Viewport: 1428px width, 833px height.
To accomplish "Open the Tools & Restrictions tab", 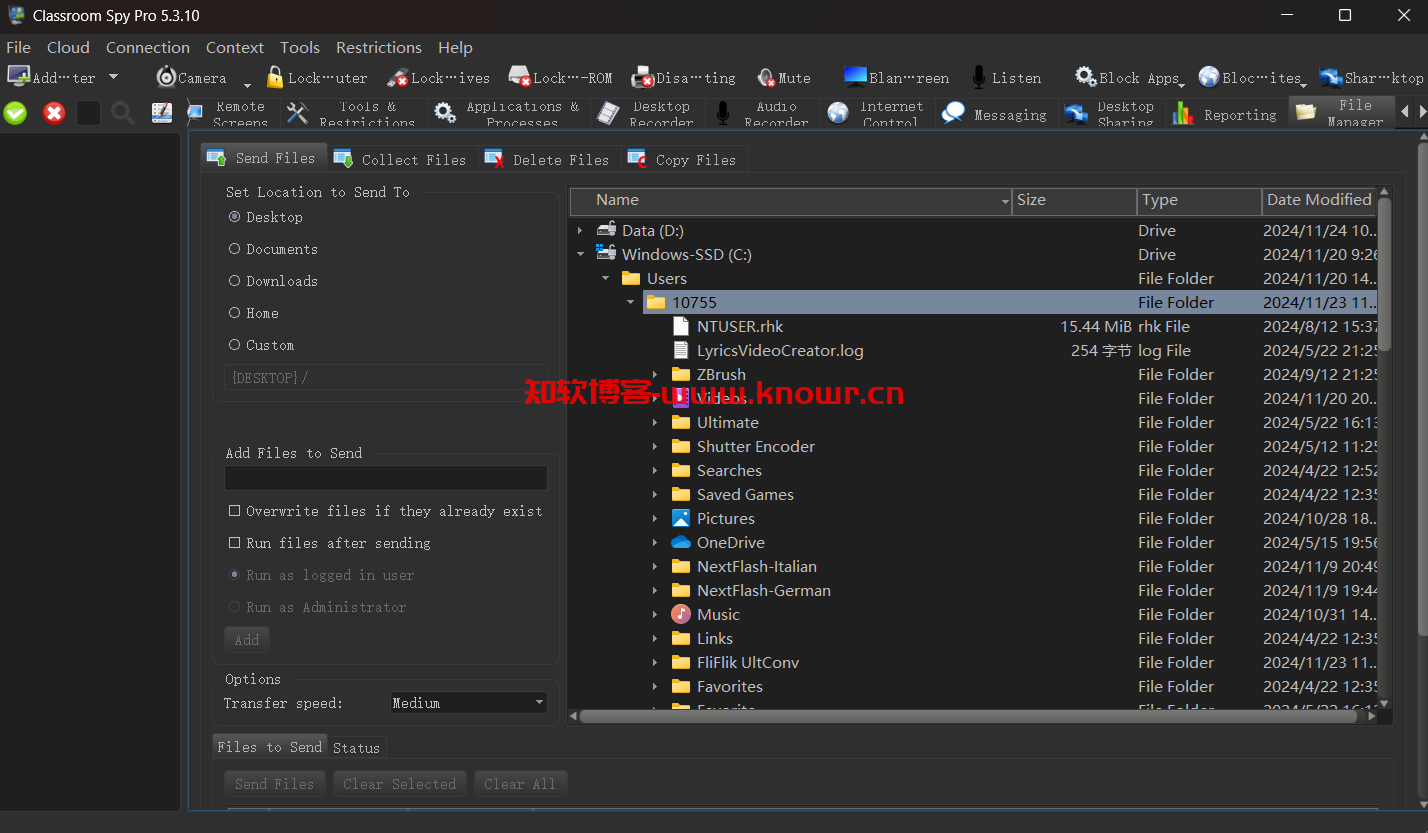I will pos(353,113).
